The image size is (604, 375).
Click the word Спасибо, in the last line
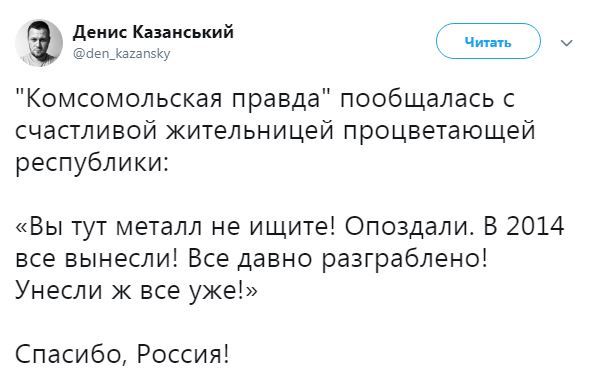(x=70, y=354)
